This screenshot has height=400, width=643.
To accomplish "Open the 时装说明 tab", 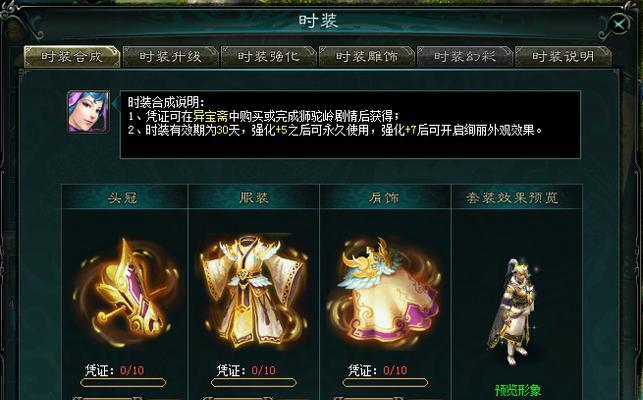I will point(563,56).
